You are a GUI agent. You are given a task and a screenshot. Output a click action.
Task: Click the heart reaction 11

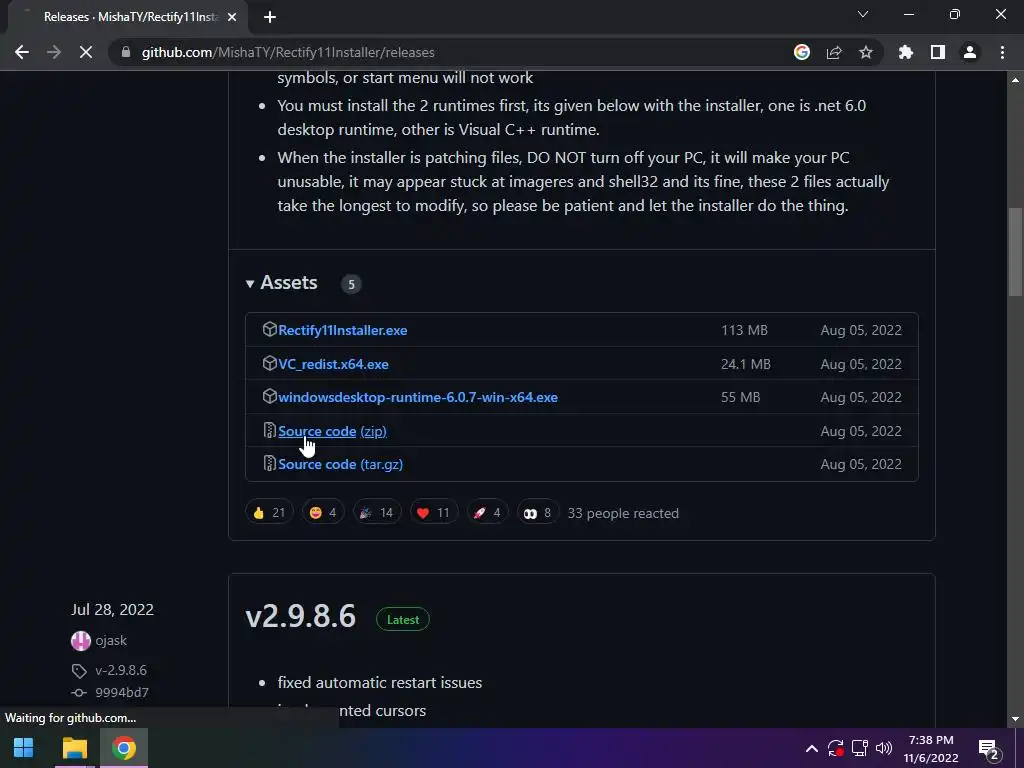(x=434, y=513)
